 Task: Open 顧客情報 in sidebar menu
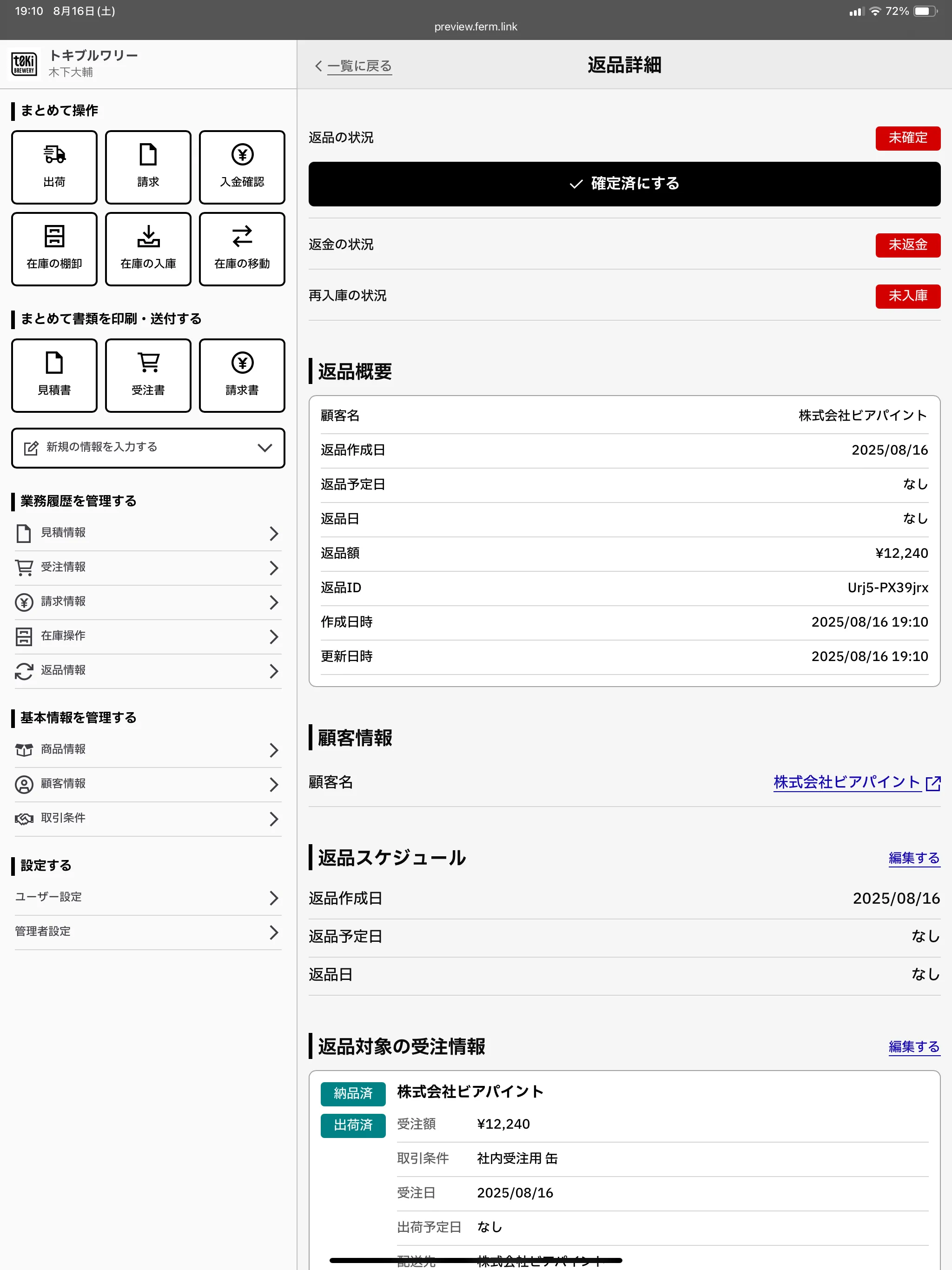click(x=147, y=784)
